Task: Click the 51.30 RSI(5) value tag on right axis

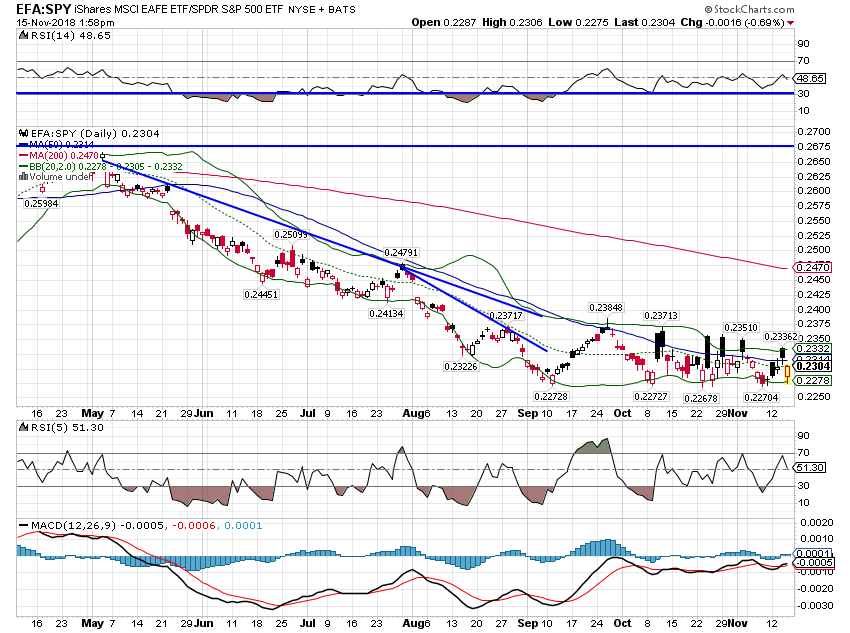Action: click(x=809, y=467)
